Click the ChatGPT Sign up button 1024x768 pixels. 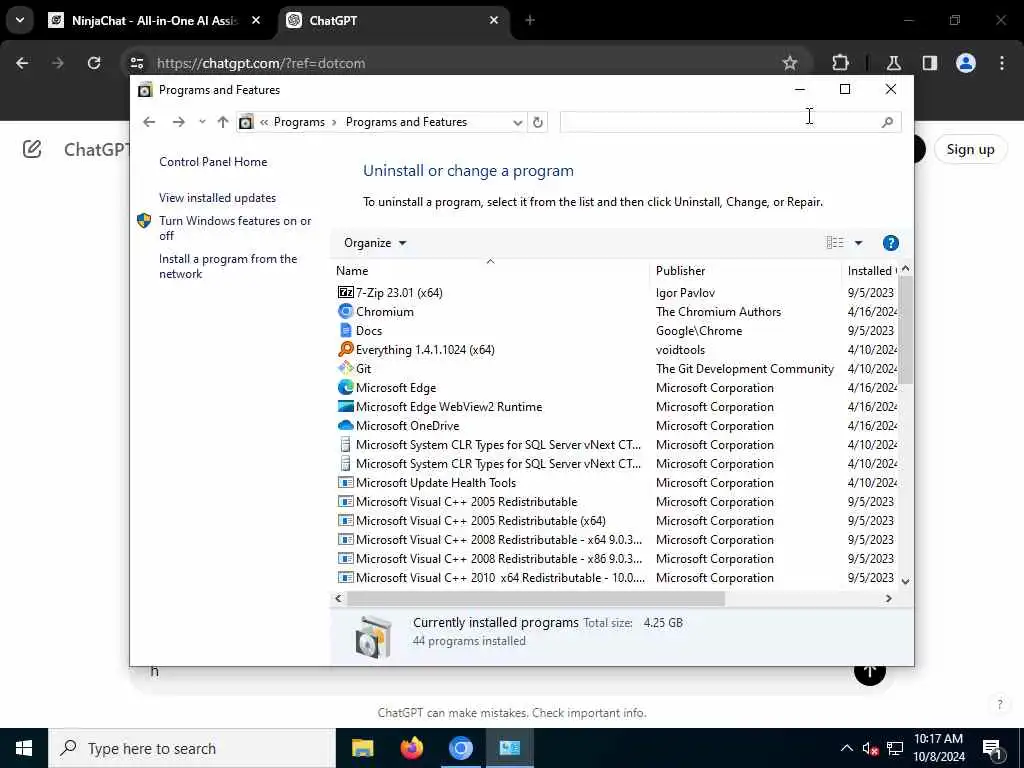(970, 149)
